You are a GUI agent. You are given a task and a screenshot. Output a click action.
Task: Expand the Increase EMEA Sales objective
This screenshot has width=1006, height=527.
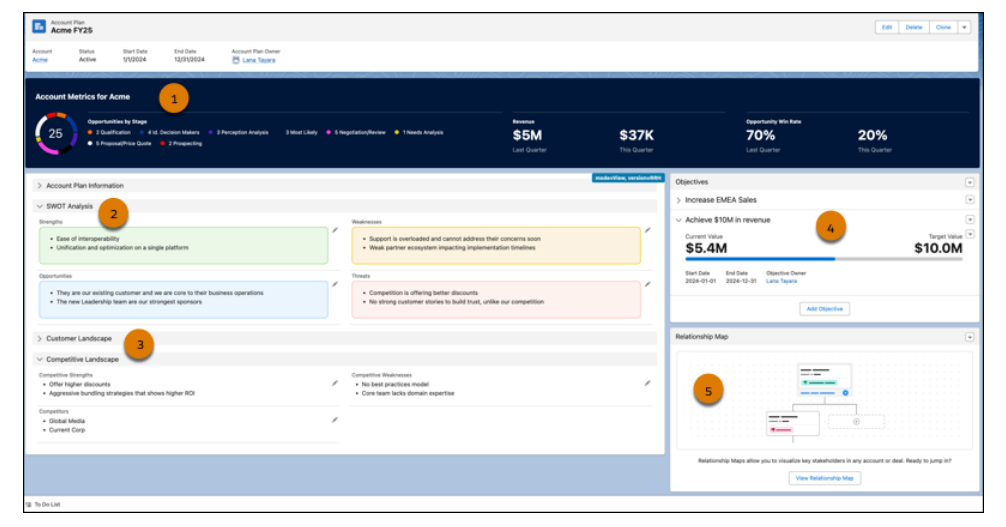pos(679,200)
